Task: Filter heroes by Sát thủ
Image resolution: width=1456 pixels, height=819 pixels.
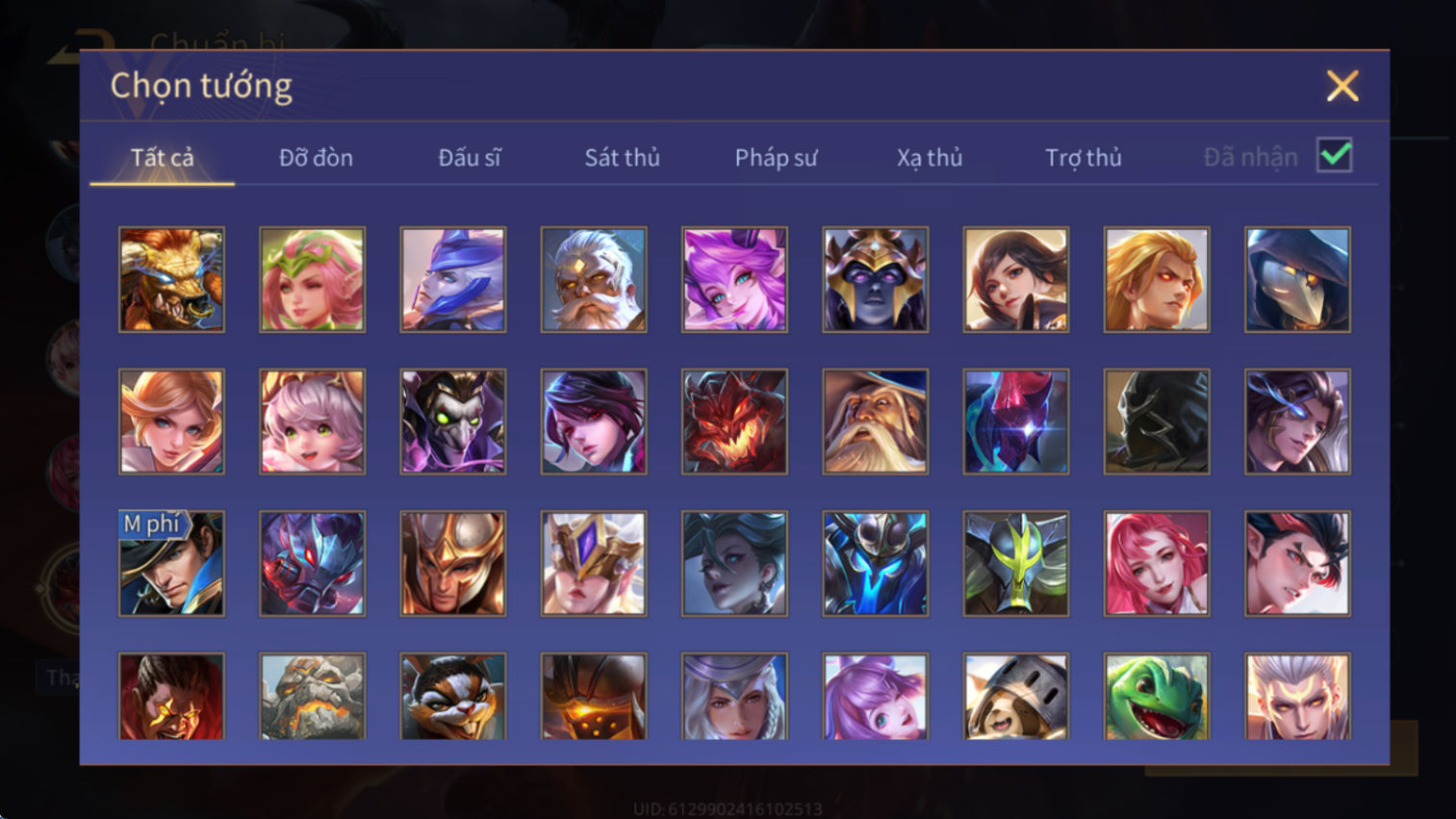Action: 623,158
